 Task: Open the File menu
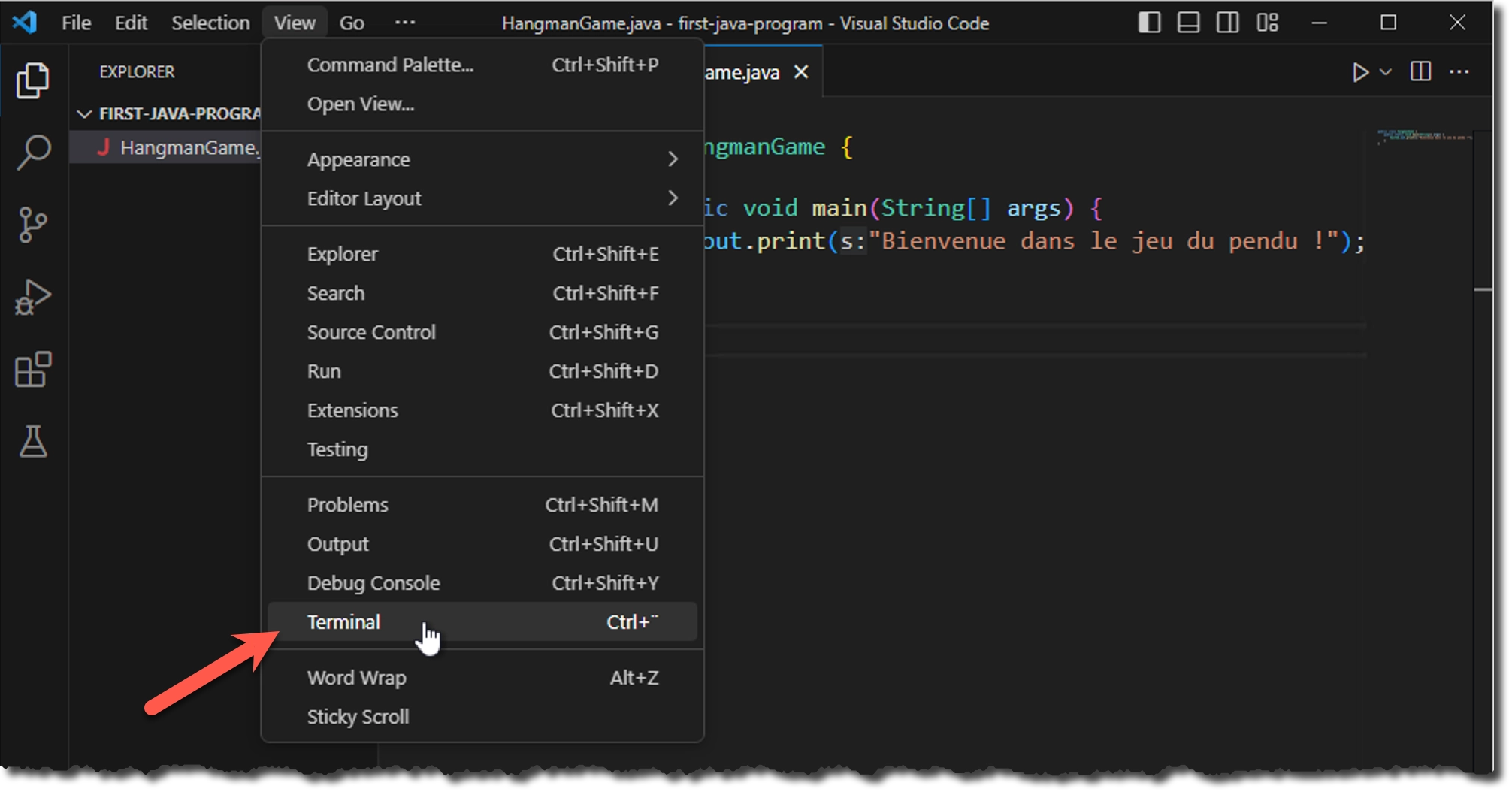(76, 23)
